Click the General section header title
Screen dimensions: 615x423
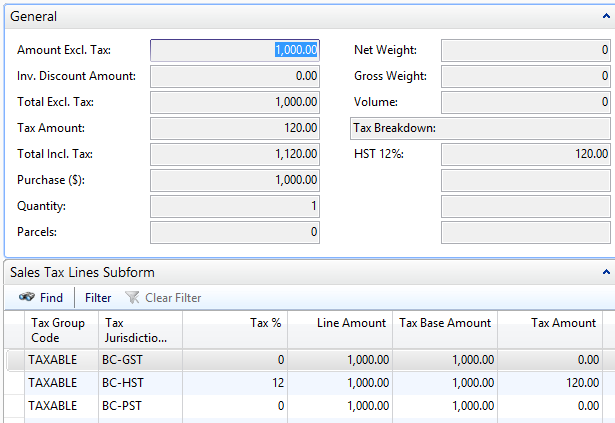pyautogui.click(x=33, y=16)
